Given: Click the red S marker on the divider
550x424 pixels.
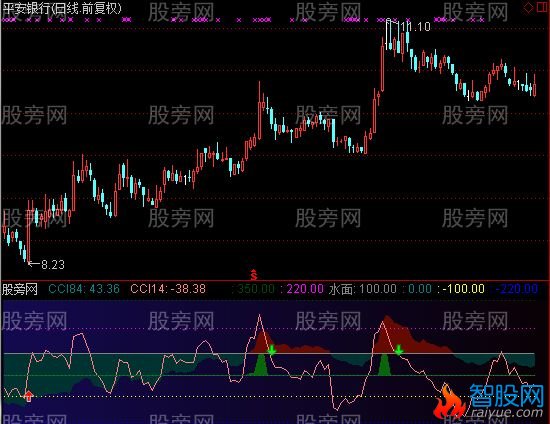Looking at the screenshot, I should (x=254, y=275).
